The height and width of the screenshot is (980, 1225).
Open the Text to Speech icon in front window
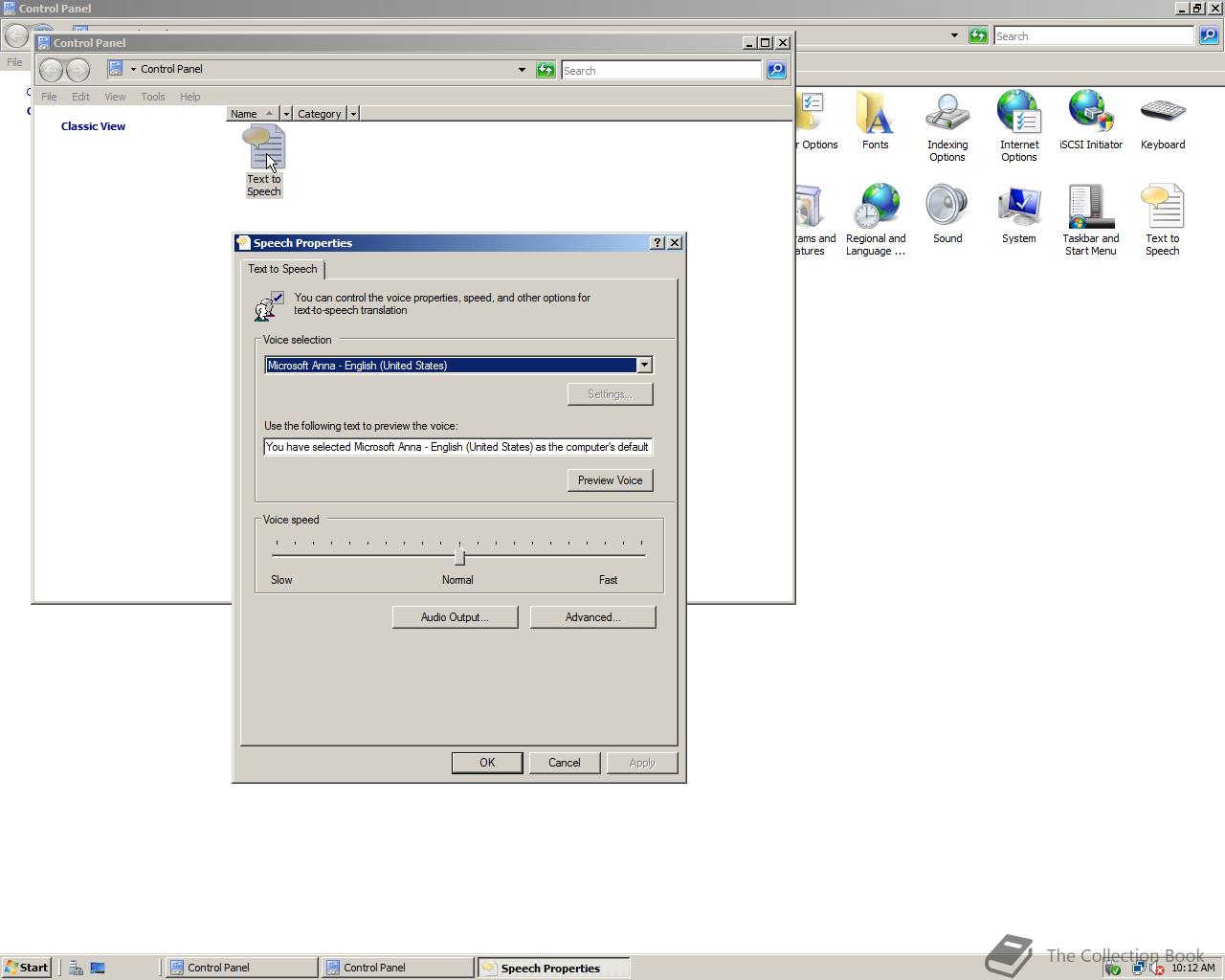264,162
